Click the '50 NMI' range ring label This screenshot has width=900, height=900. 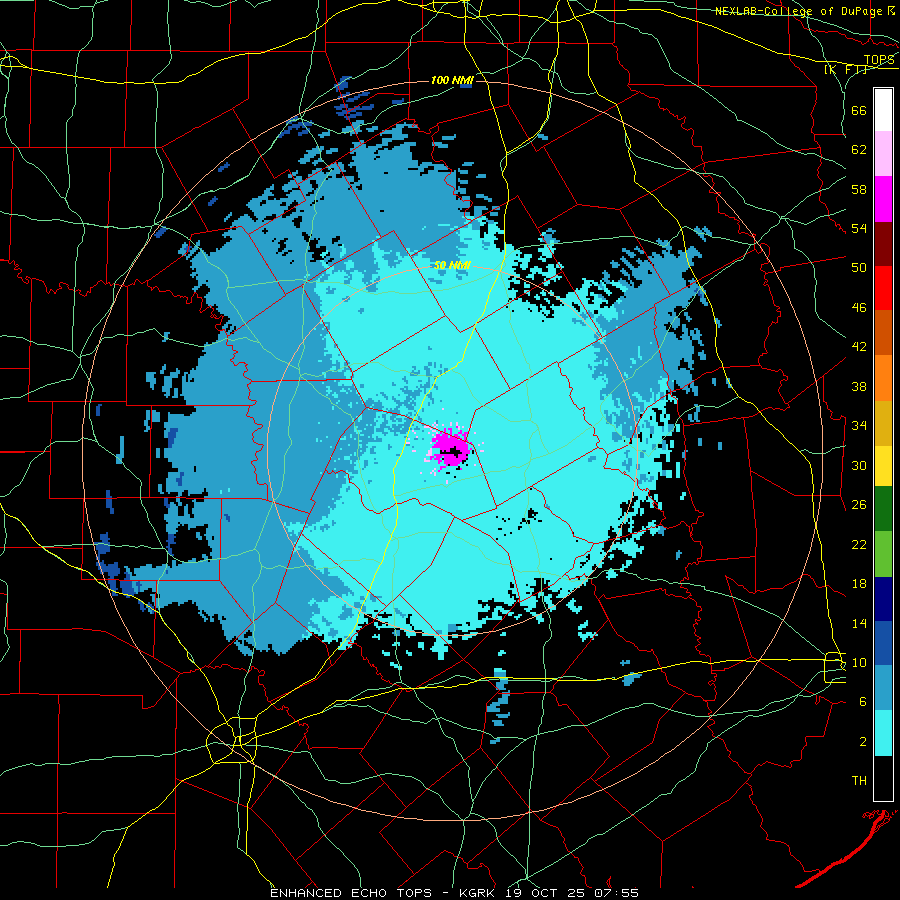pyautogui.click(x=452, y=265)
